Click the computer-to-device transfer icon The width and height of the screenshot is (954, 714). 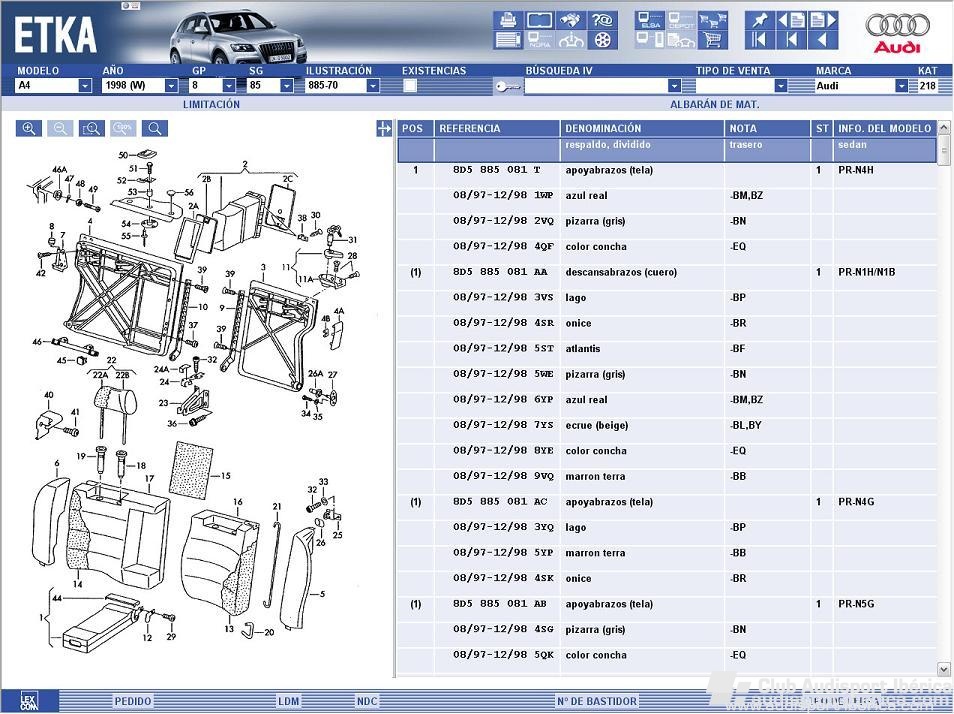(650, 40)
